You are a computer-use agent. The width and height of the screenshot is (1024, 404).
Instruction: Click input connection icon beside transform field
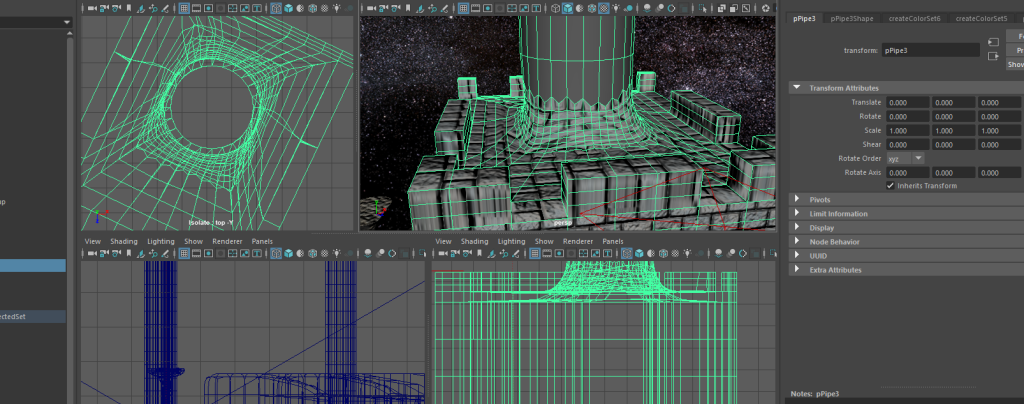(x=992, y=42)
